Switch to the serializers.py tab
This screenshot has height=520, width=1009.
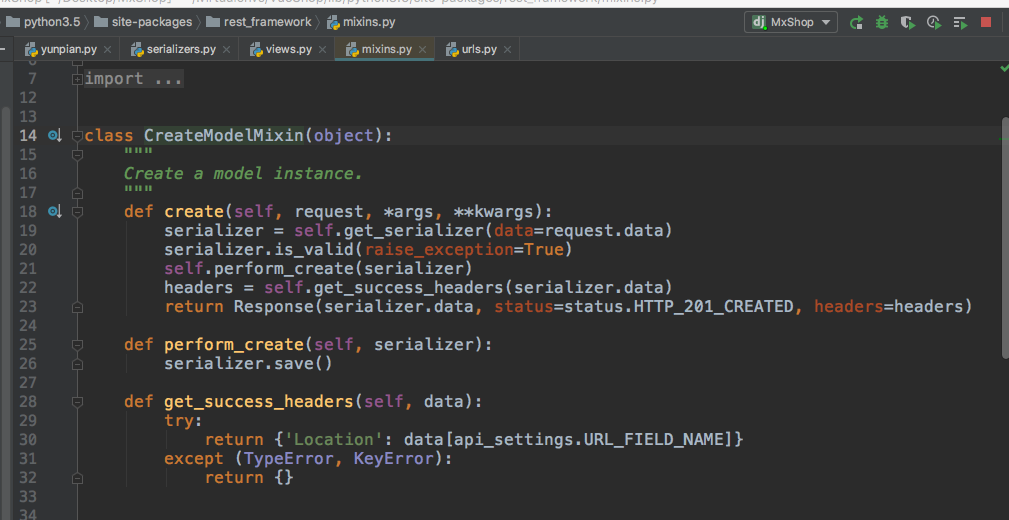[x=178, y=50]
